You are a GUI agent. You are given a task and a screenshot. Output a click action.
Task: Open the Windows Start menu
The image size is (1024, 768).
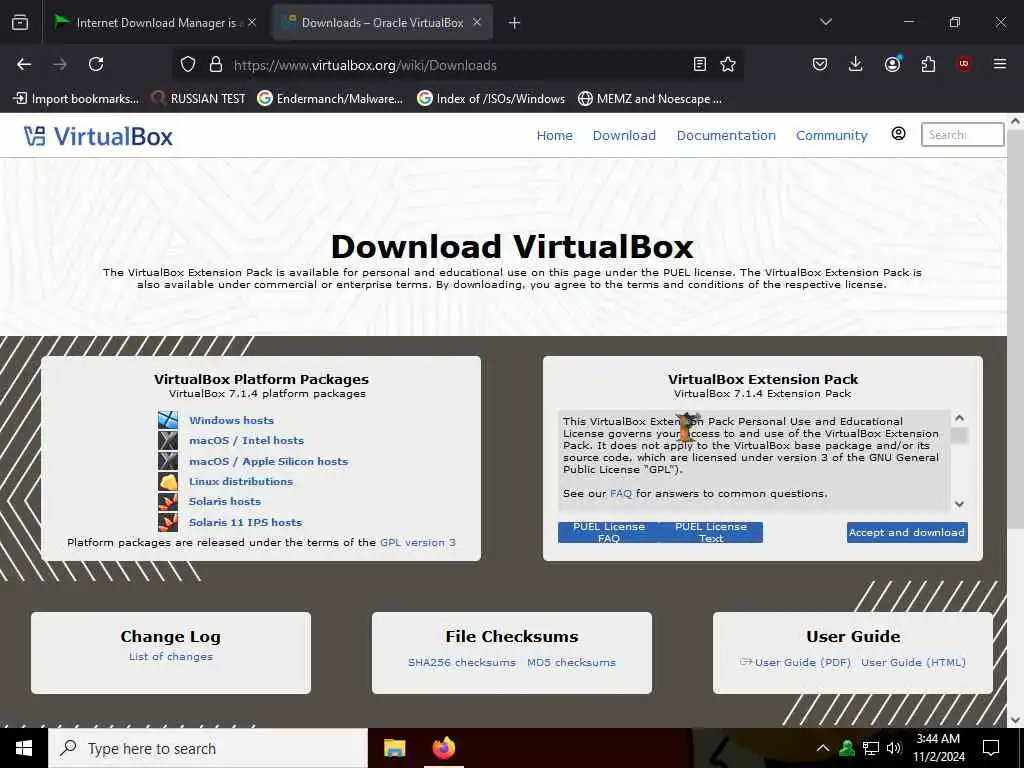click(x=24, y=748)
